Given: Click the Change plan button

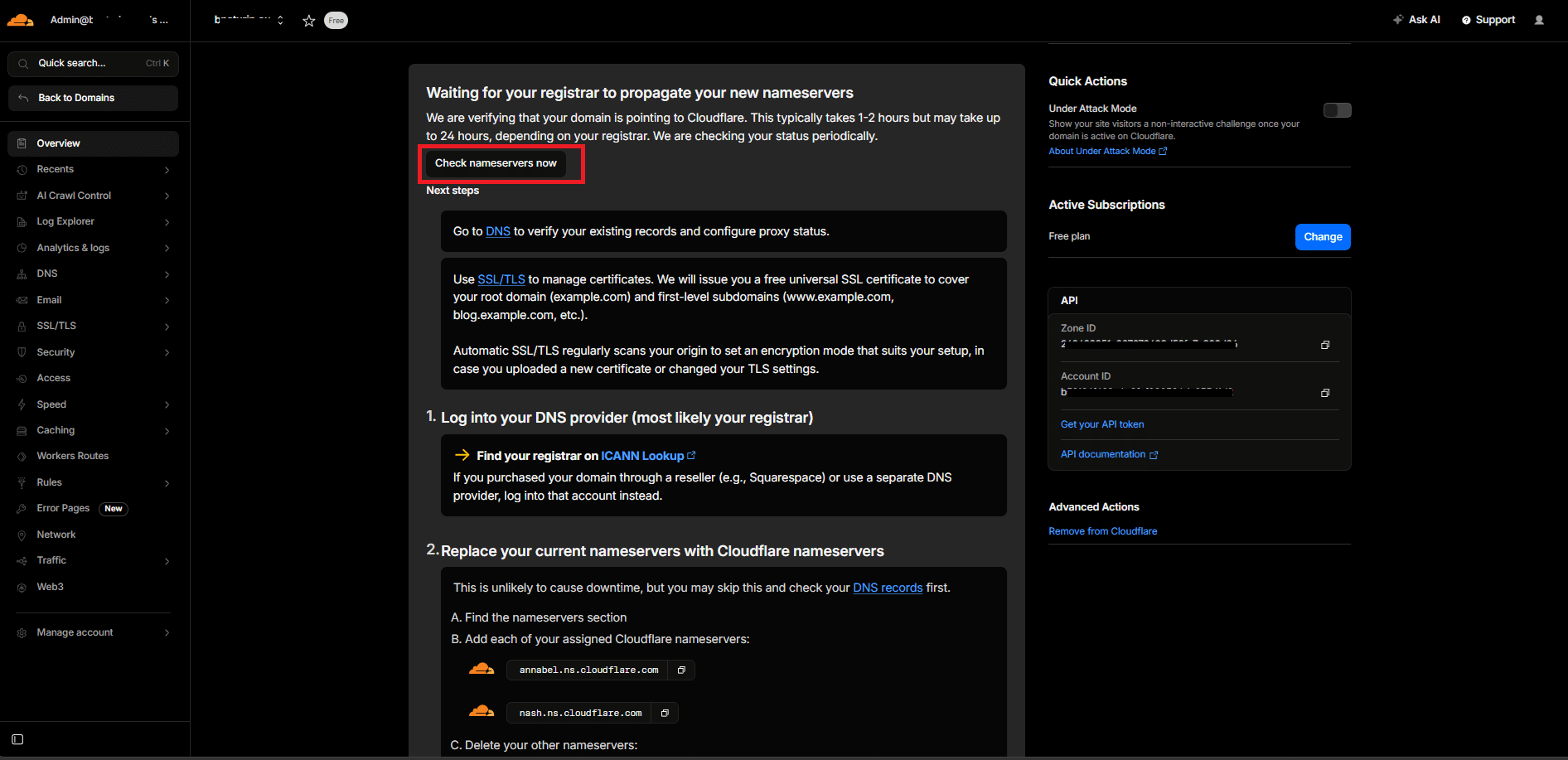Looking at the screenshot, I should [1323, 237].
